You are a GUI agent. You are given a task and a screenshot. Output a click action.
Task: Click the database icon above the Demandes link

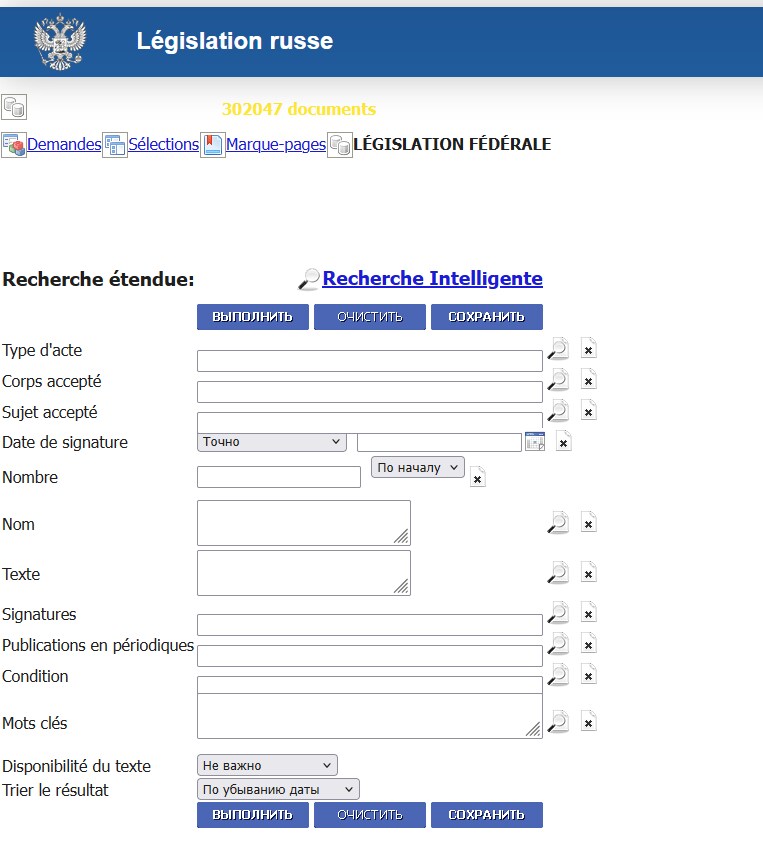click(x=14, y=108)
